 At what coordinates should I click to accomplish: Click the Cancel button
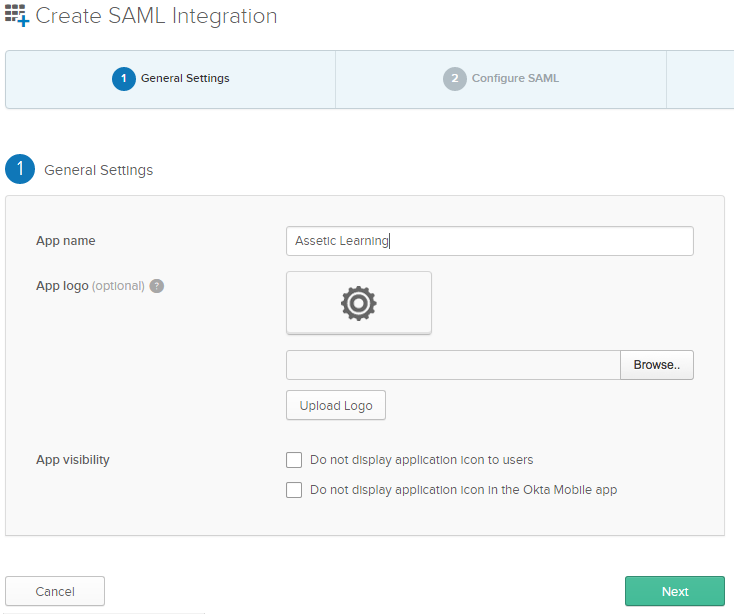55,592
